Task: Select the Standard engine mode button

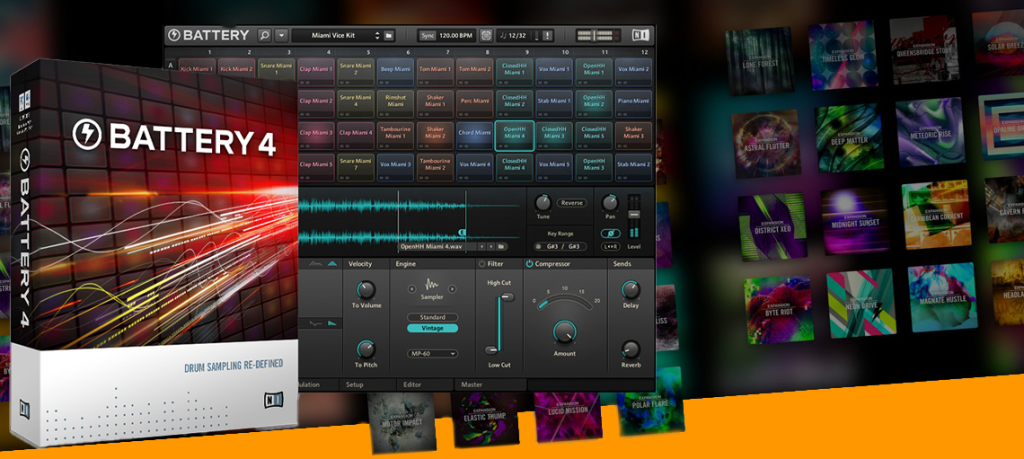Action: pos(433,317)
